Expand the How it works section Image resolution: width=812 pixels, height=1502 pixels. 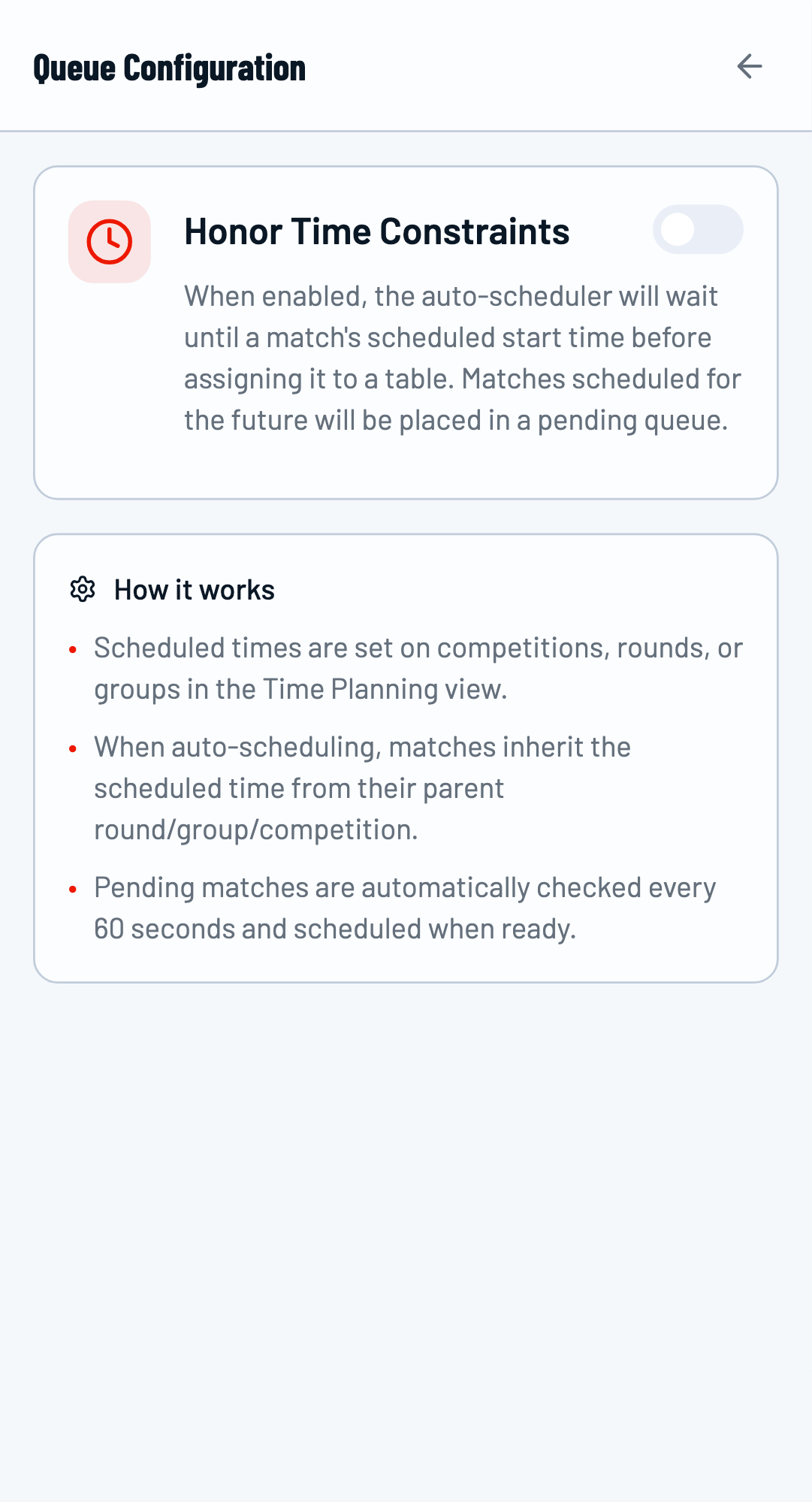(195, 591)
